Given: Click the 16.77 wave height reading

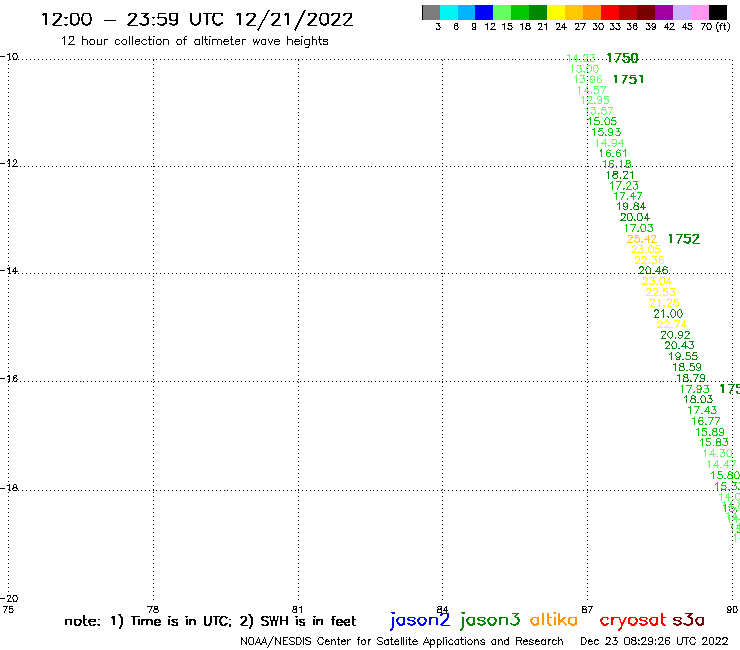Looking at the screenshot, I should pyautogui.click(x=706, y=421).
